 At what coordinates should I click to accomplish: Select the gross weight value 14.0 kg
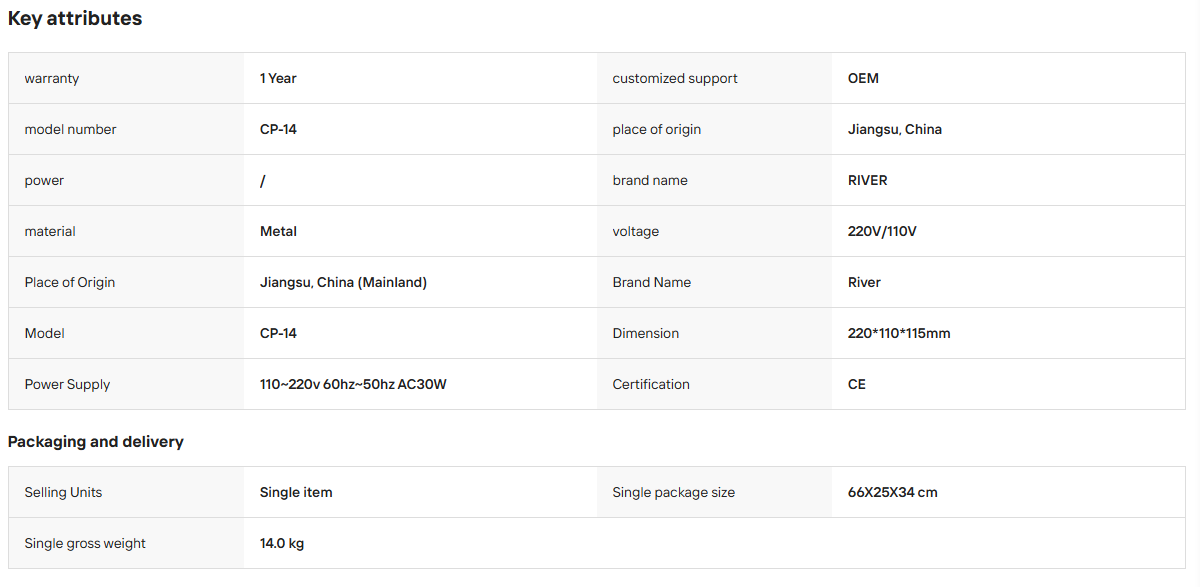pos(282,543)
